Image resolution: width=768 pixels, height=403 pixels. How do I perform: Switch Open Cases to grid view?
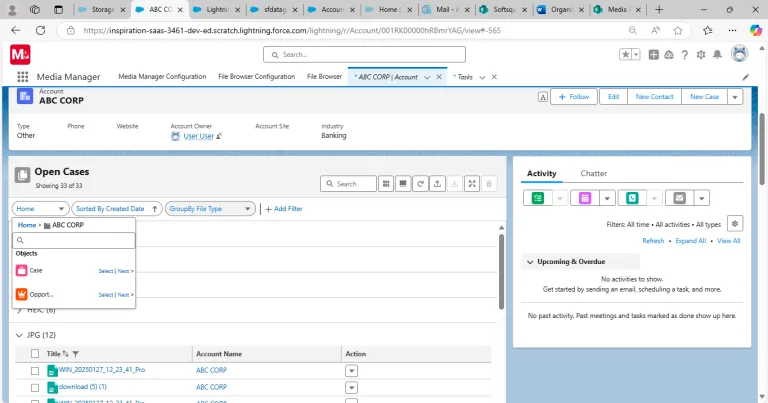pyautogui.click(x=386, y=184)
